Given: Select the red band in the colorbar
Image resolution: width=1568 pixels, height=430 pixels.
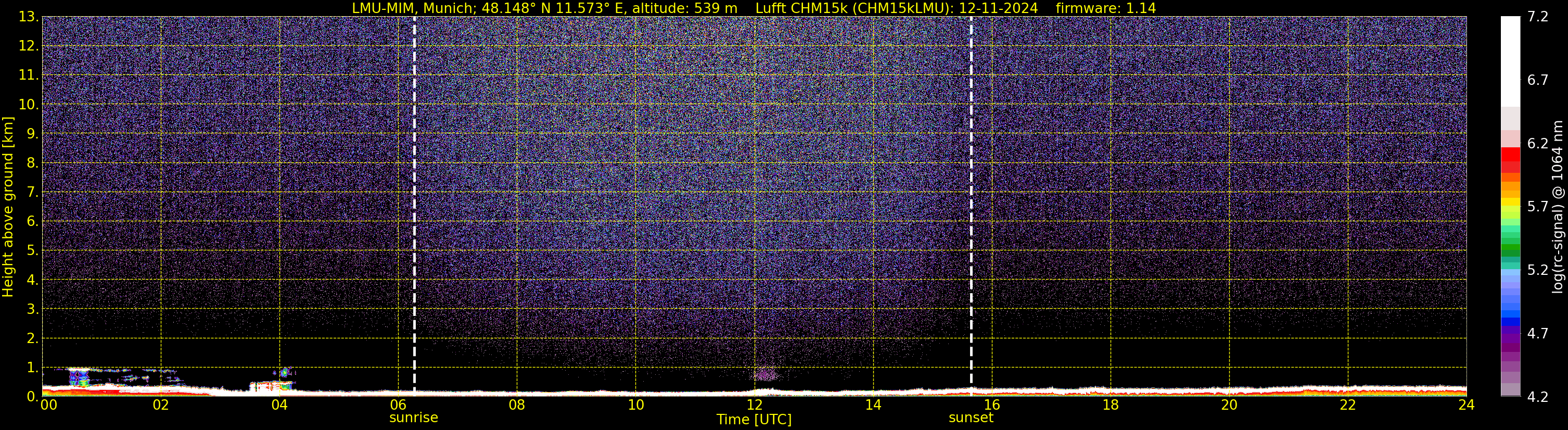Looking at the screenshot, I should [1510, 155].
